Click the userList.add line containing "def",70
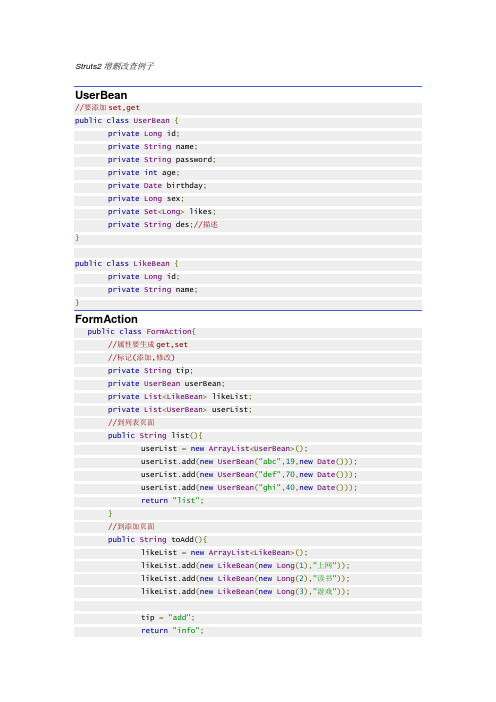496x702 pixels. tap(249, 474)
